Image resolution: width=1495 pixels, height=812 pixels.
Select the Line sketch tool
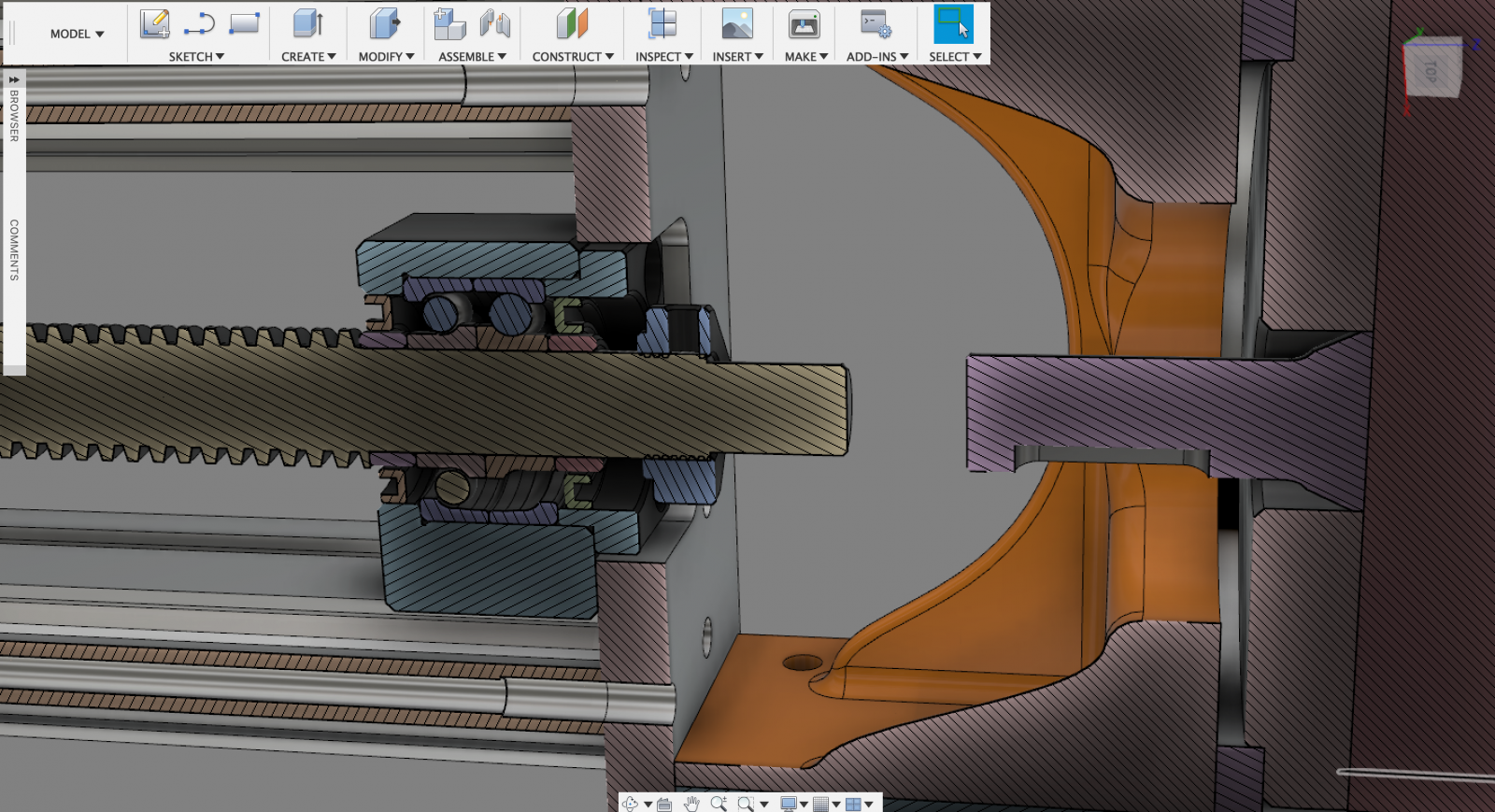(x=199, y=24)
